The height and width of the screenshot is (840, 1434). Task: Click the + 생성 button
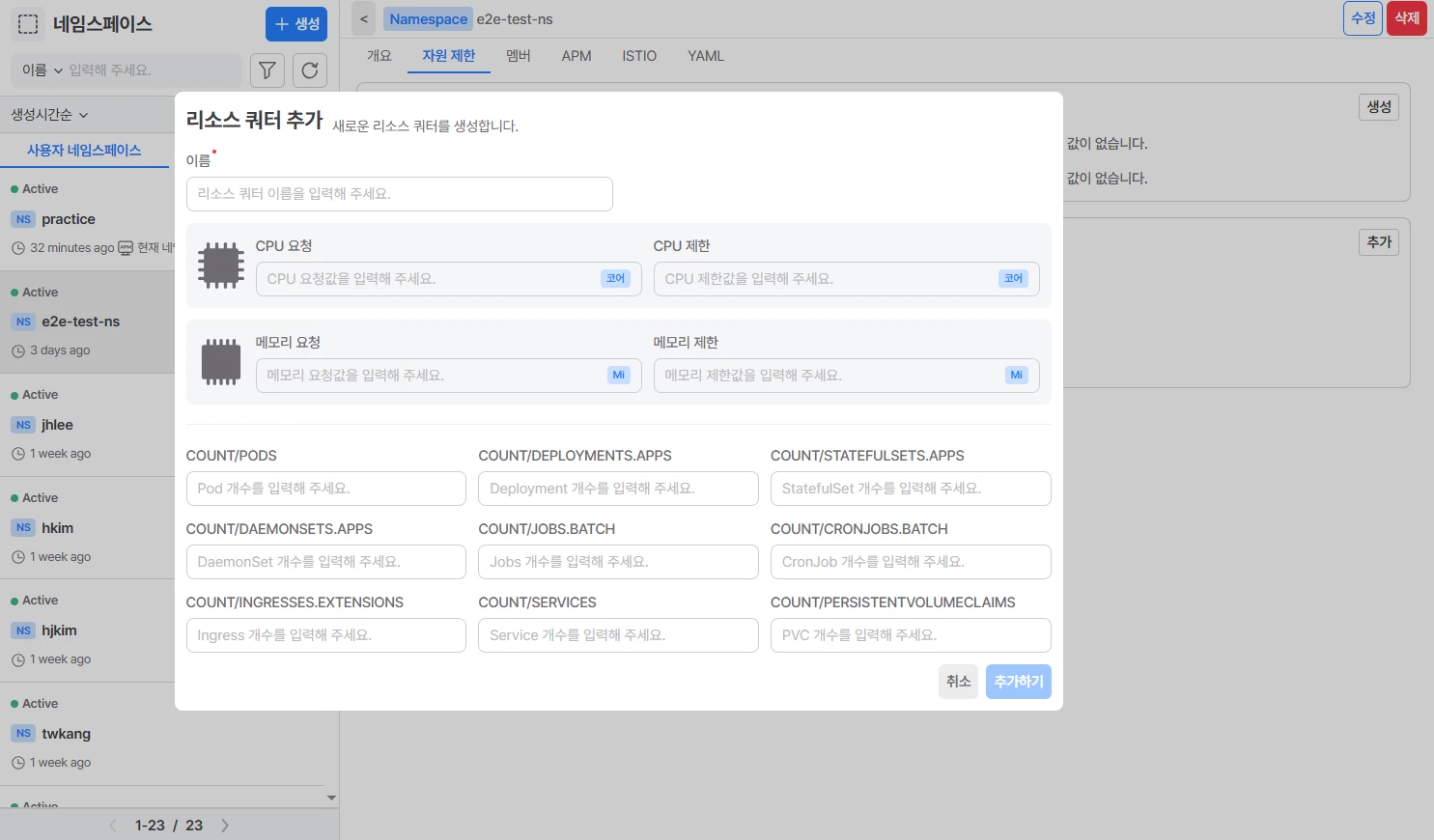click(296, 24)
